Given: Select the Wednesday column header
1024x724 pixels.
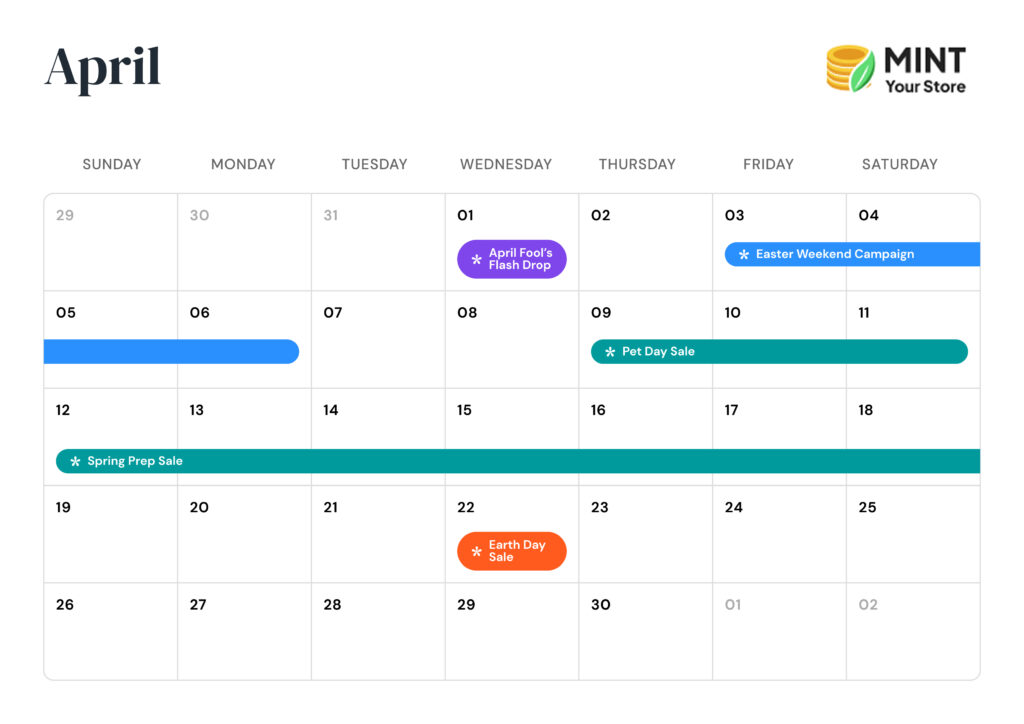Looking at the screenshot, I should click(505, 164).
